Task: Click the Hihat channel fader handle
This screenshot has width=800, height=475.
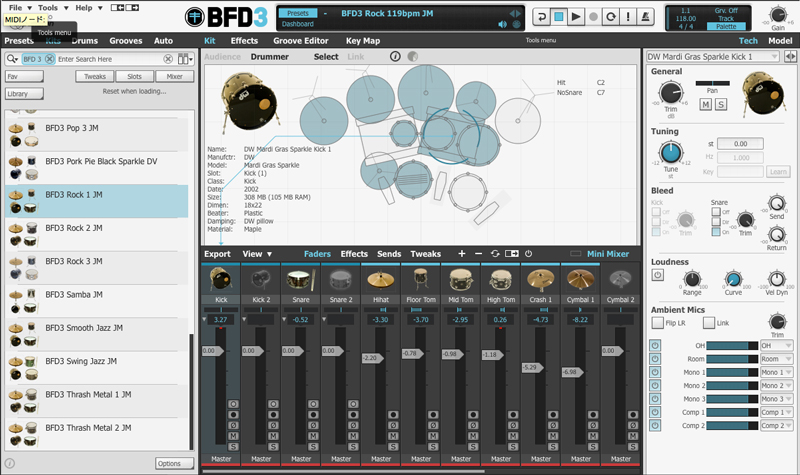Action: (x=372, y=358)
